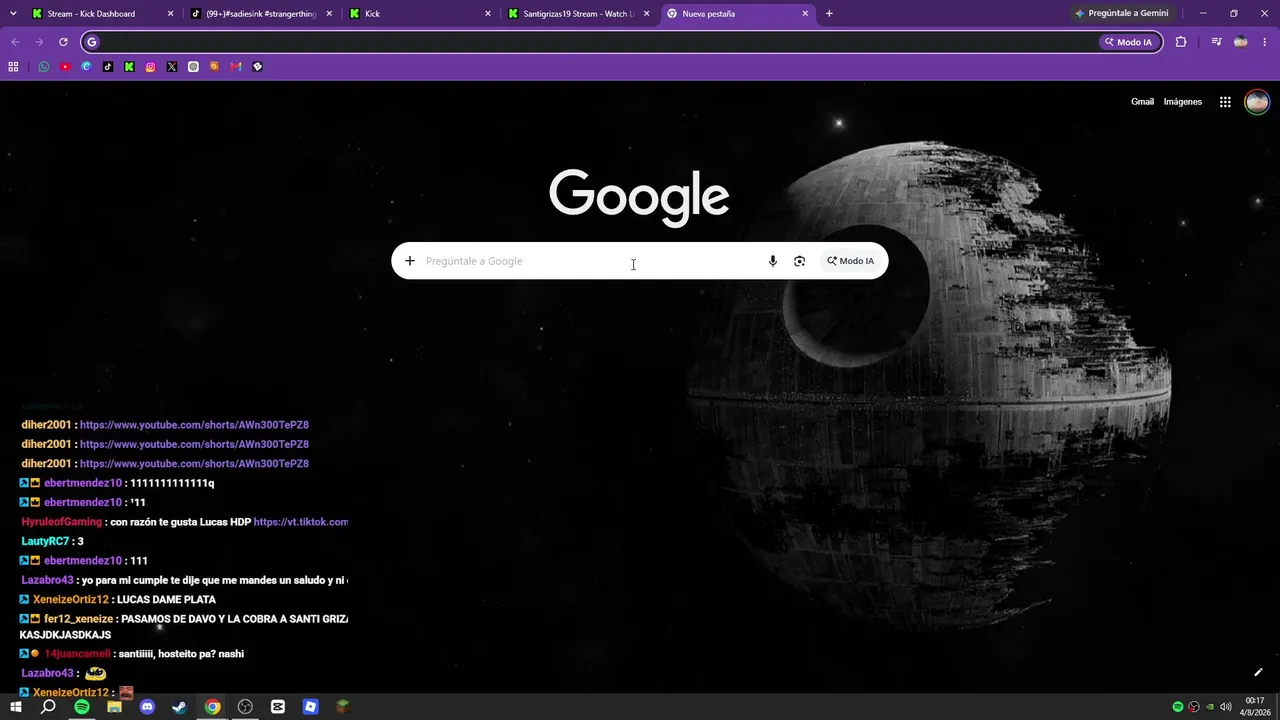Open OBS Studio from the taskbar

click(245, 707)
